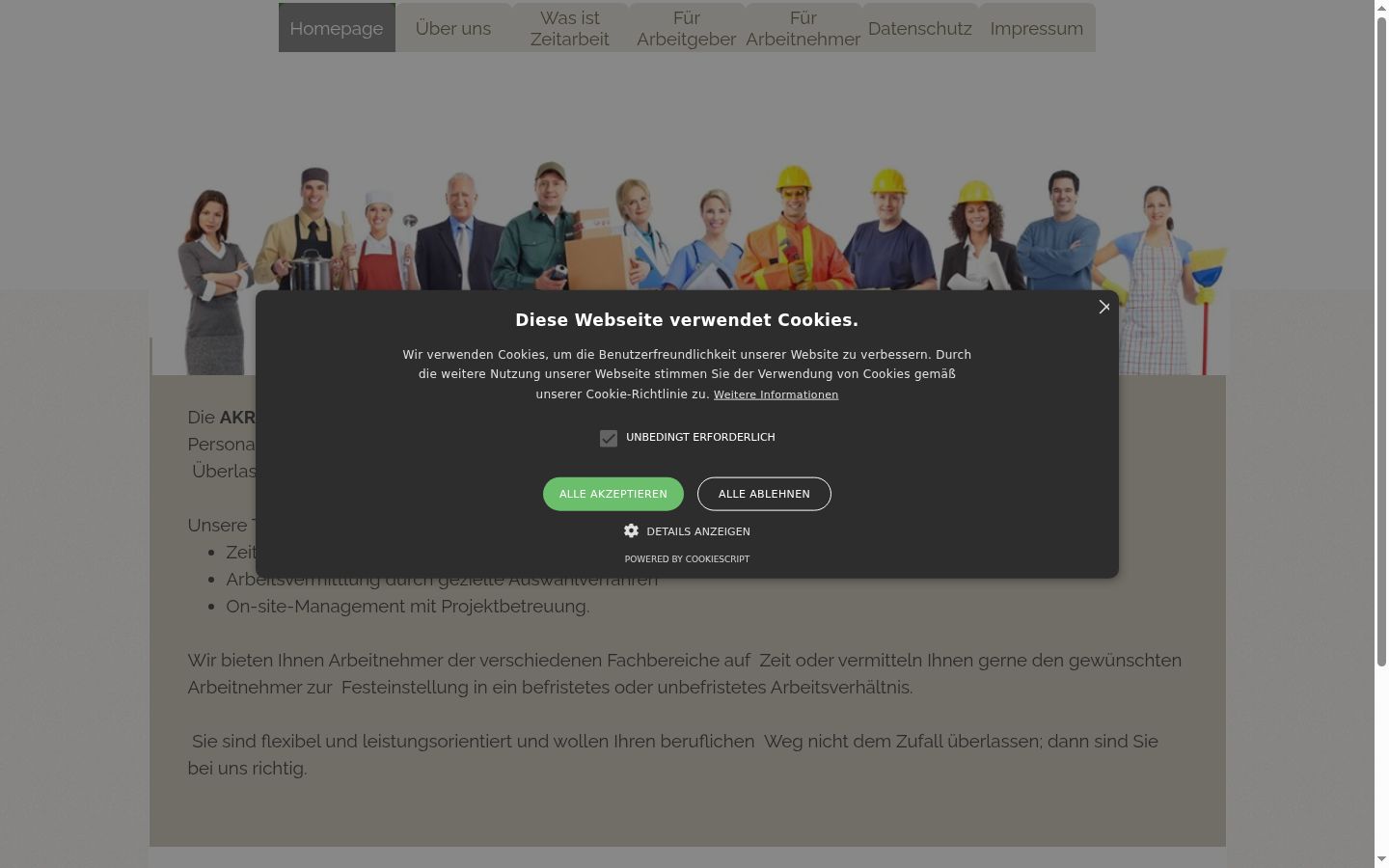Click the paragraph starting "Wir bieten Ihnen Arbeitnehmer"
1389x868 pixels.
(x=685, y=674)
